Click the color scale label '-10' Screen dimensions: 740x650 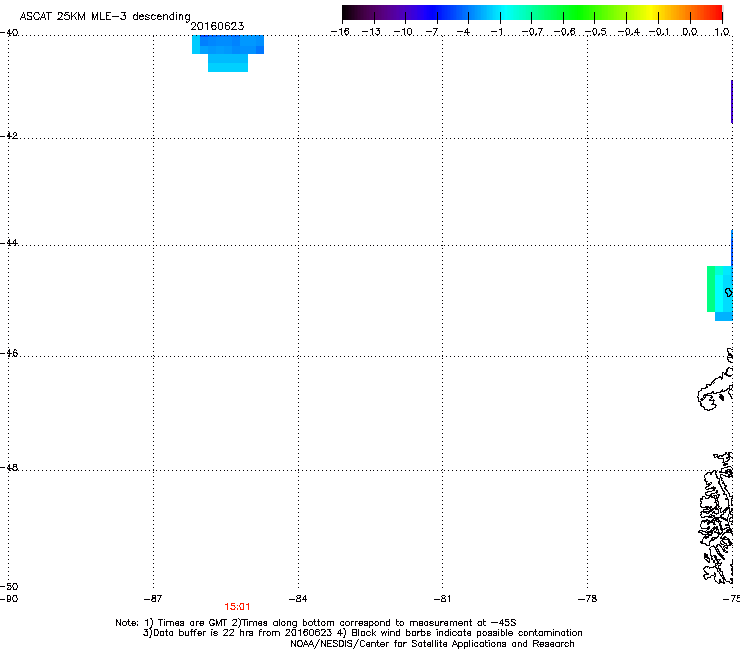click(x=403, y=32)
